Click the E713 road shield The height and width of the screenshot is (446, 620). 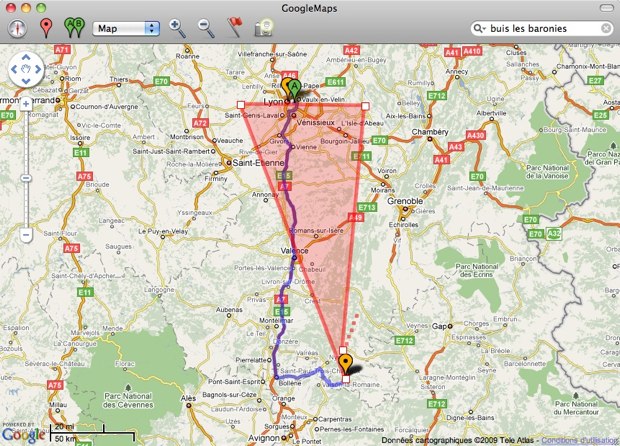click(367, 207)
